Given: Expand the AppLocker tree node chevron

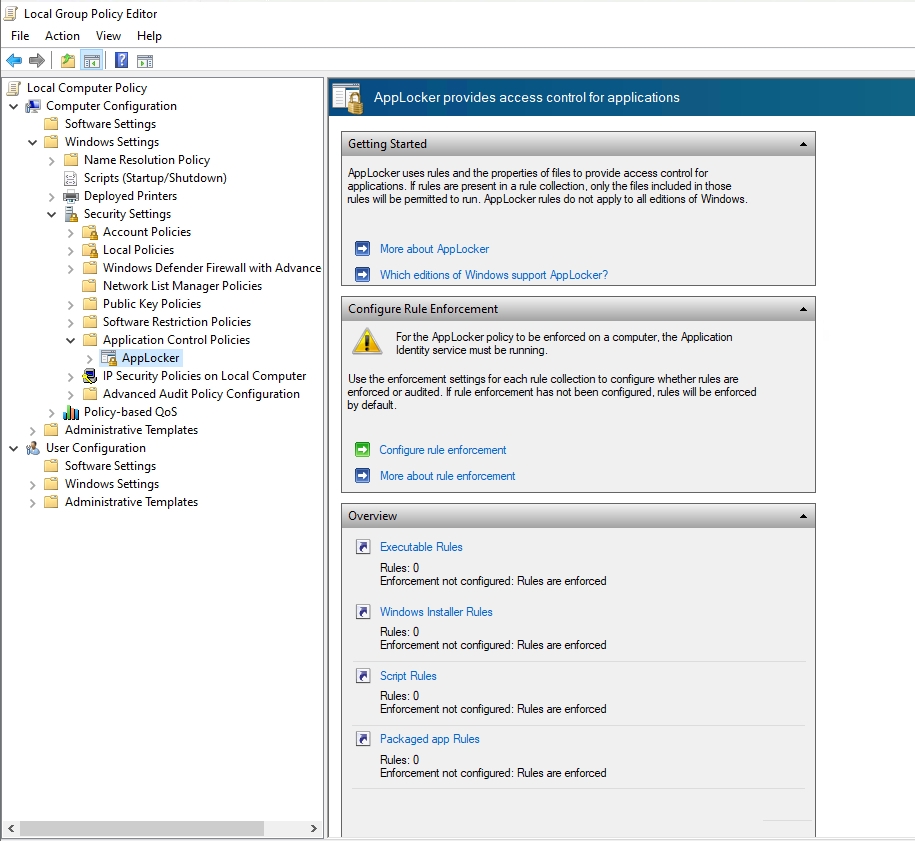Looking at the screenshot, I should [x=90, y=358].
